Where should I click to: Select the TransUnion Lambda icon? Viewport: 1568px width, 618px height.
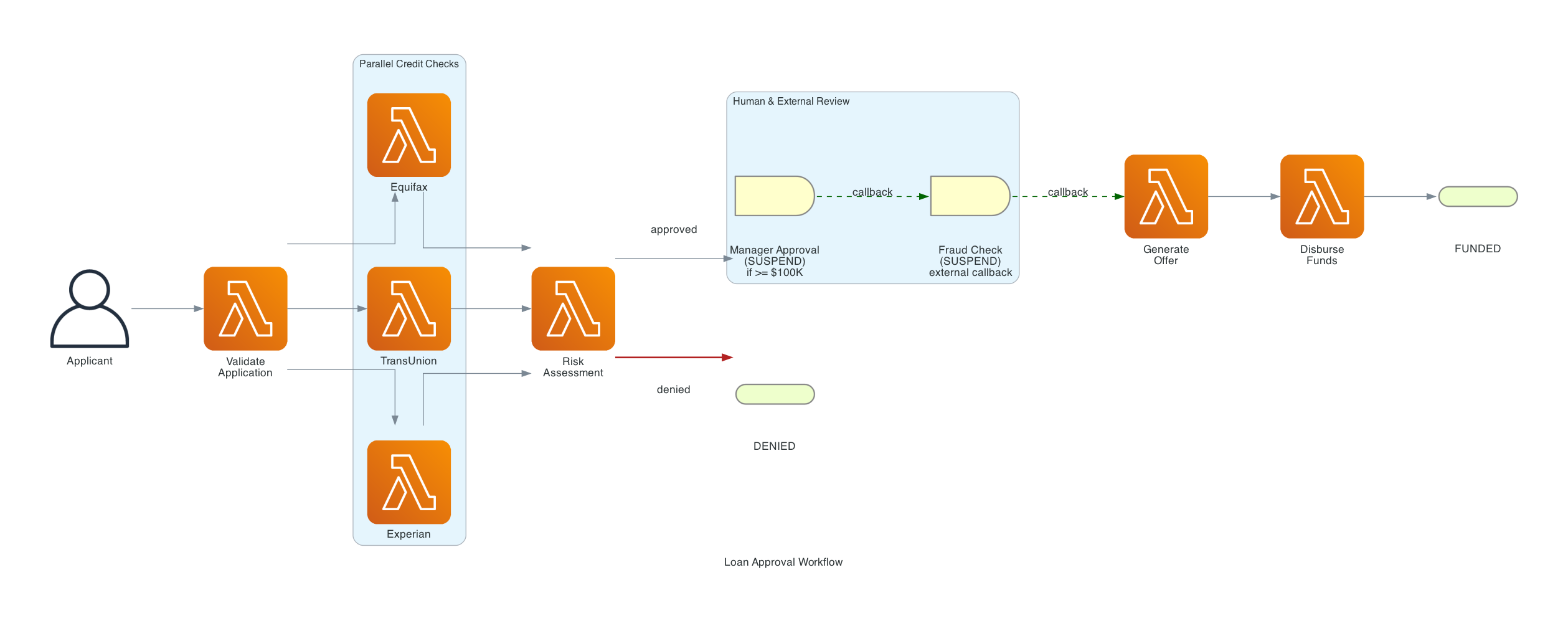point(409,308)
